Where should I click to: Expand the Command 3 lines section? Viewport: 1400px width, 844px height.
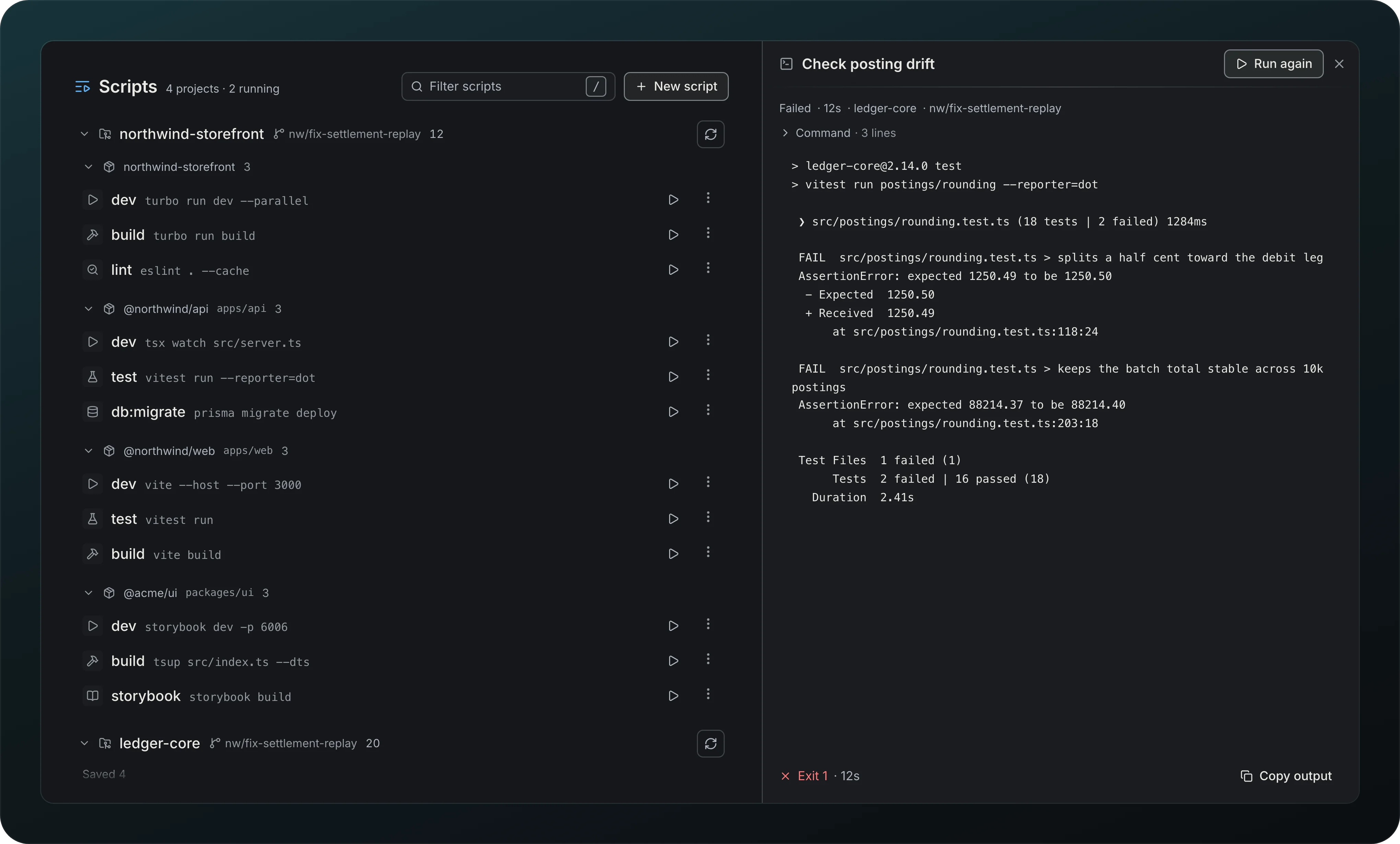click(x=839, y=133)
